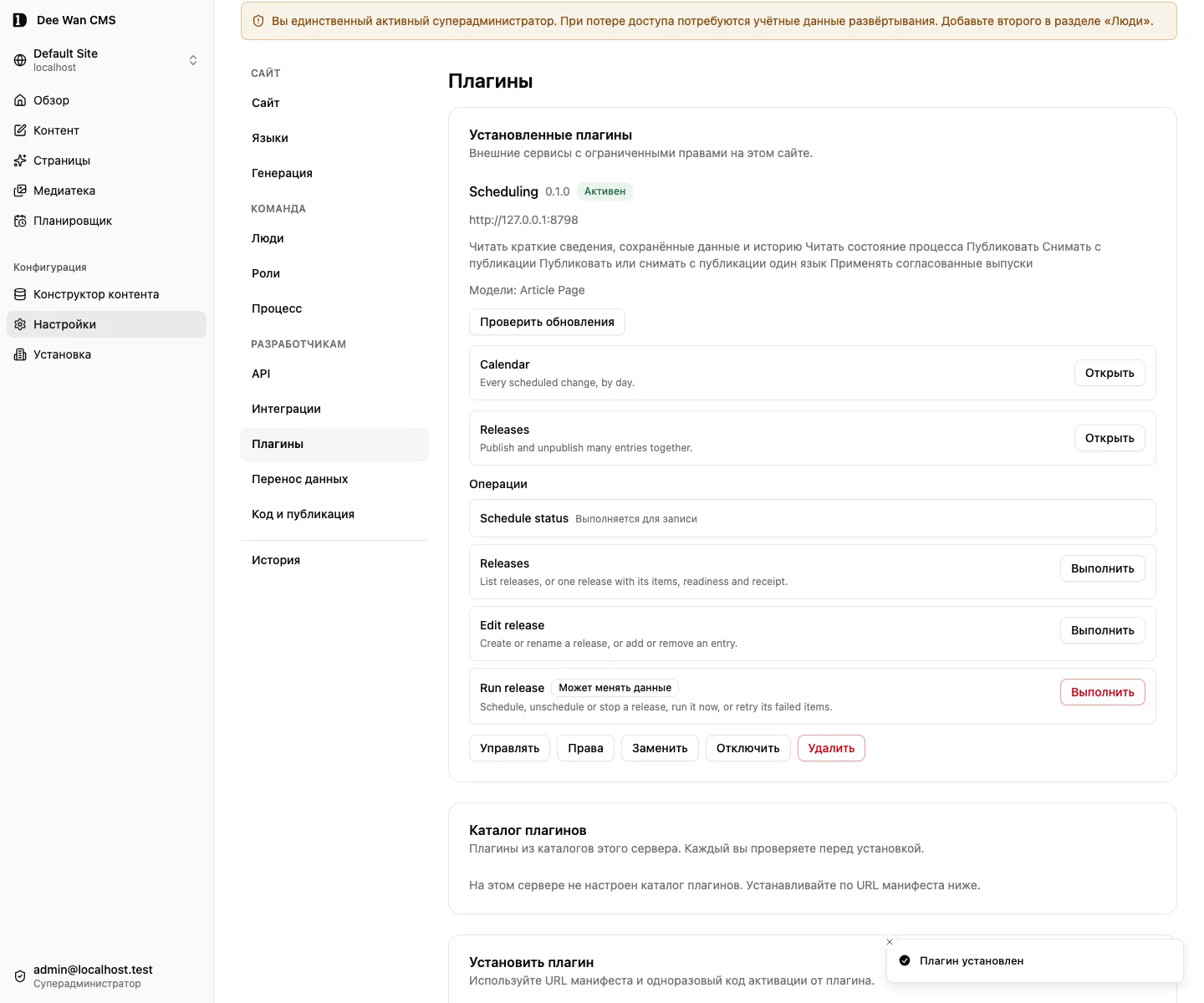
Task: Open the Calendar plugin page
Action: (1110, 373)
